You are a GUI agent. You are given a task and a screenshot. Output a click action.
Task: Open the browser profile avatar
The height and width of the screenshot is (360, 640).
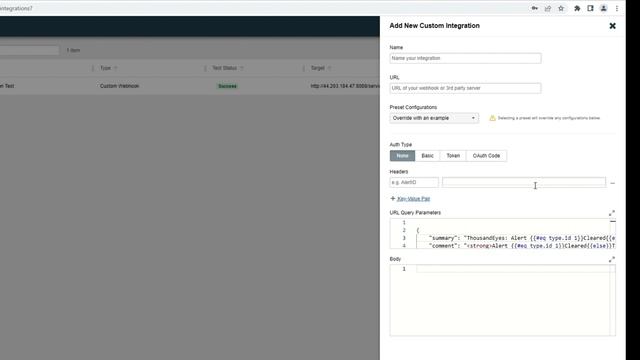pos(604,8)
